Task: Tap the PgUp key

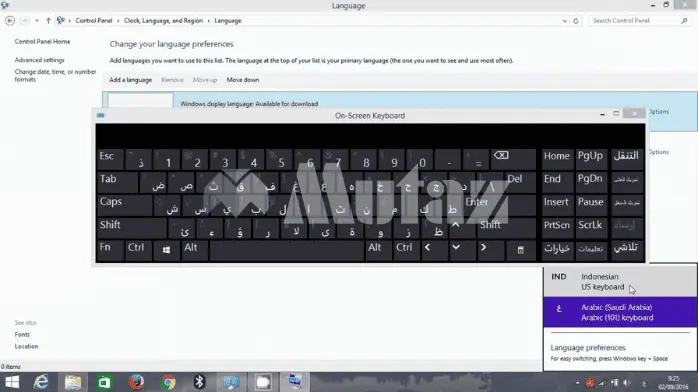Action: coord(591,159)
